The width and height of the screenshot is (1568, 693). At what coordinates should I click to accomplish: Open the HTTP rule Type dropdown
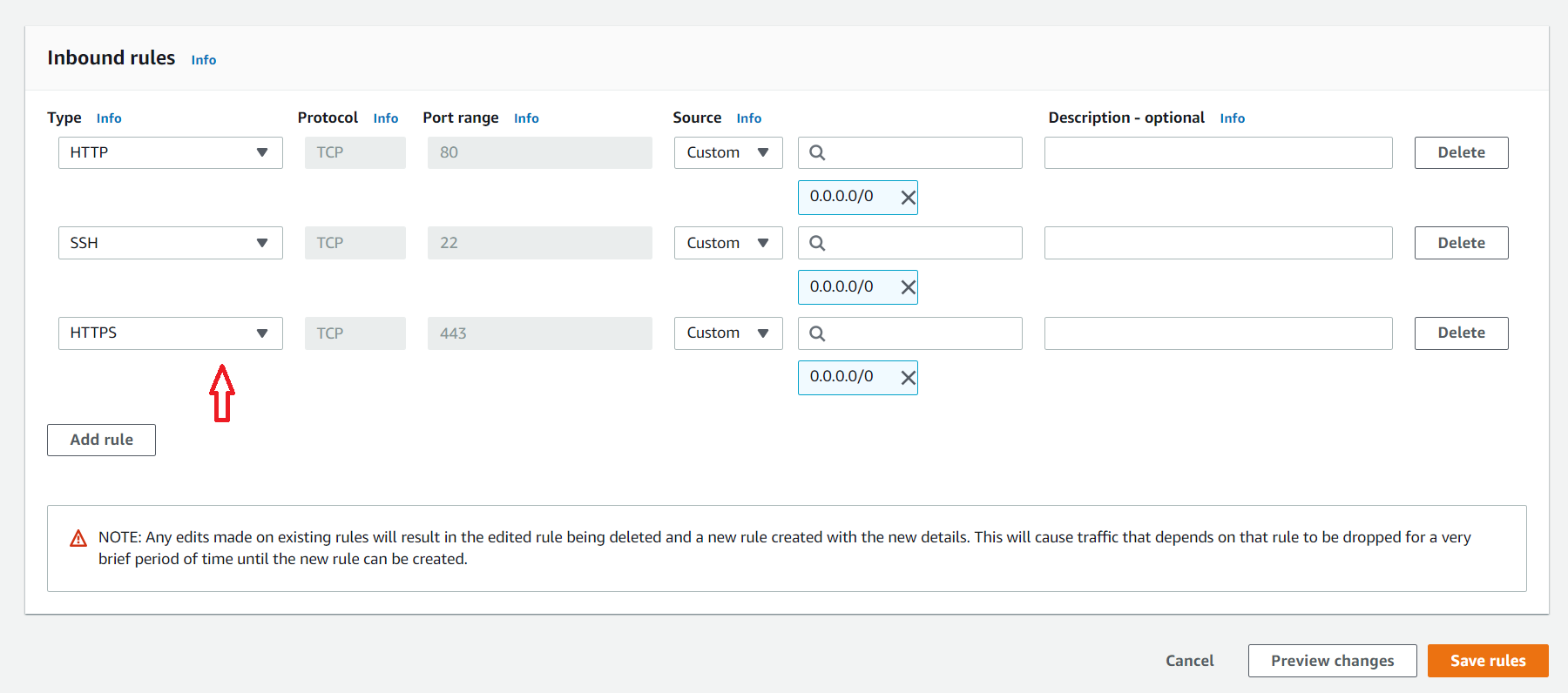coord(170,153)
